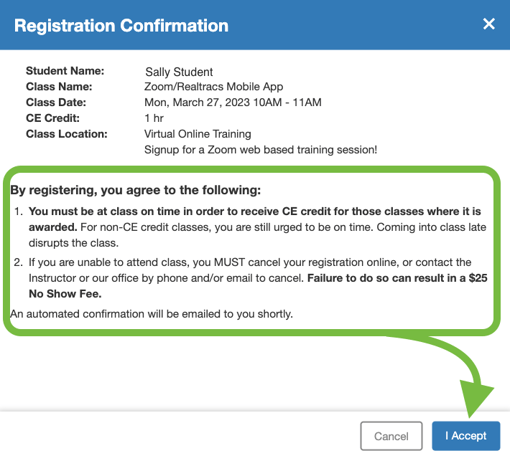
Task: Select the 1 hr credit value
Action: click(154, 118)
